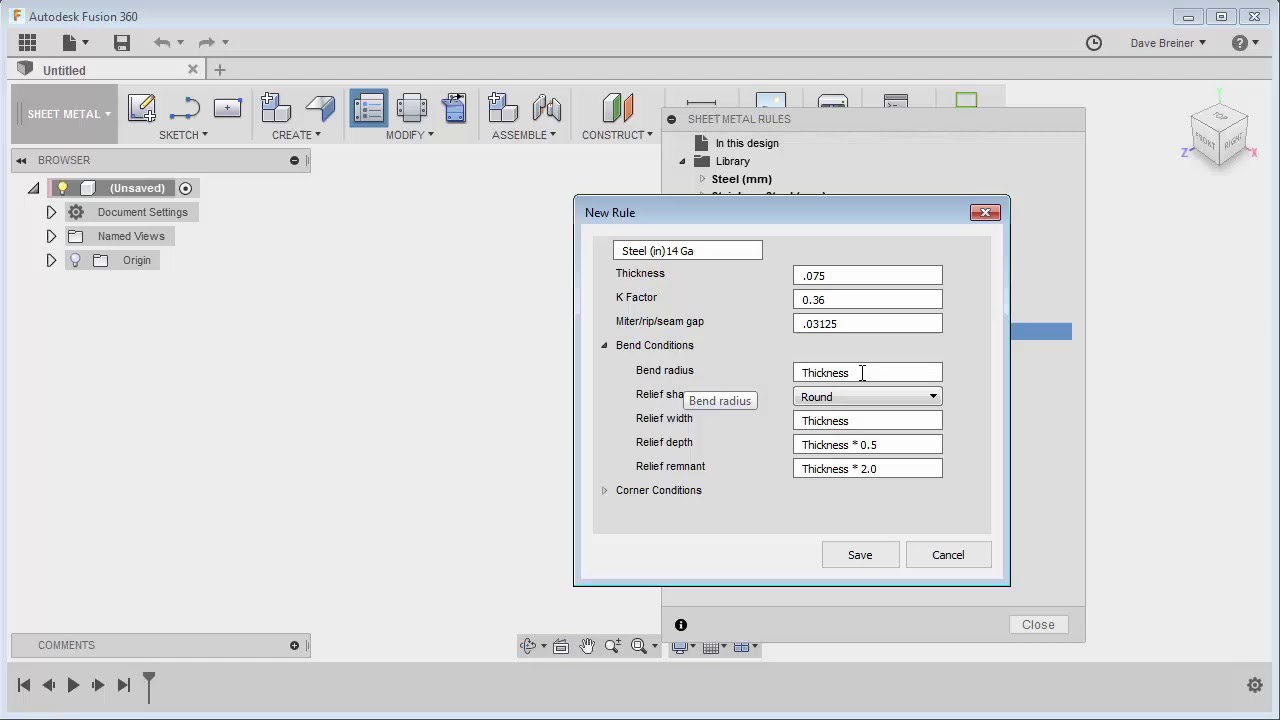Click Close in Sheet Metal Rules panel
The image size is (1280, 720).
click(1038, 625)
